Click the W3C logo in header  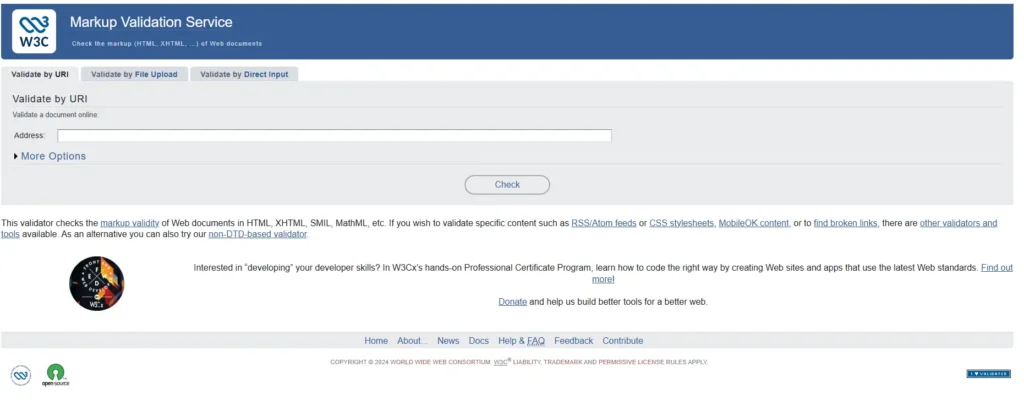point(34,30)
